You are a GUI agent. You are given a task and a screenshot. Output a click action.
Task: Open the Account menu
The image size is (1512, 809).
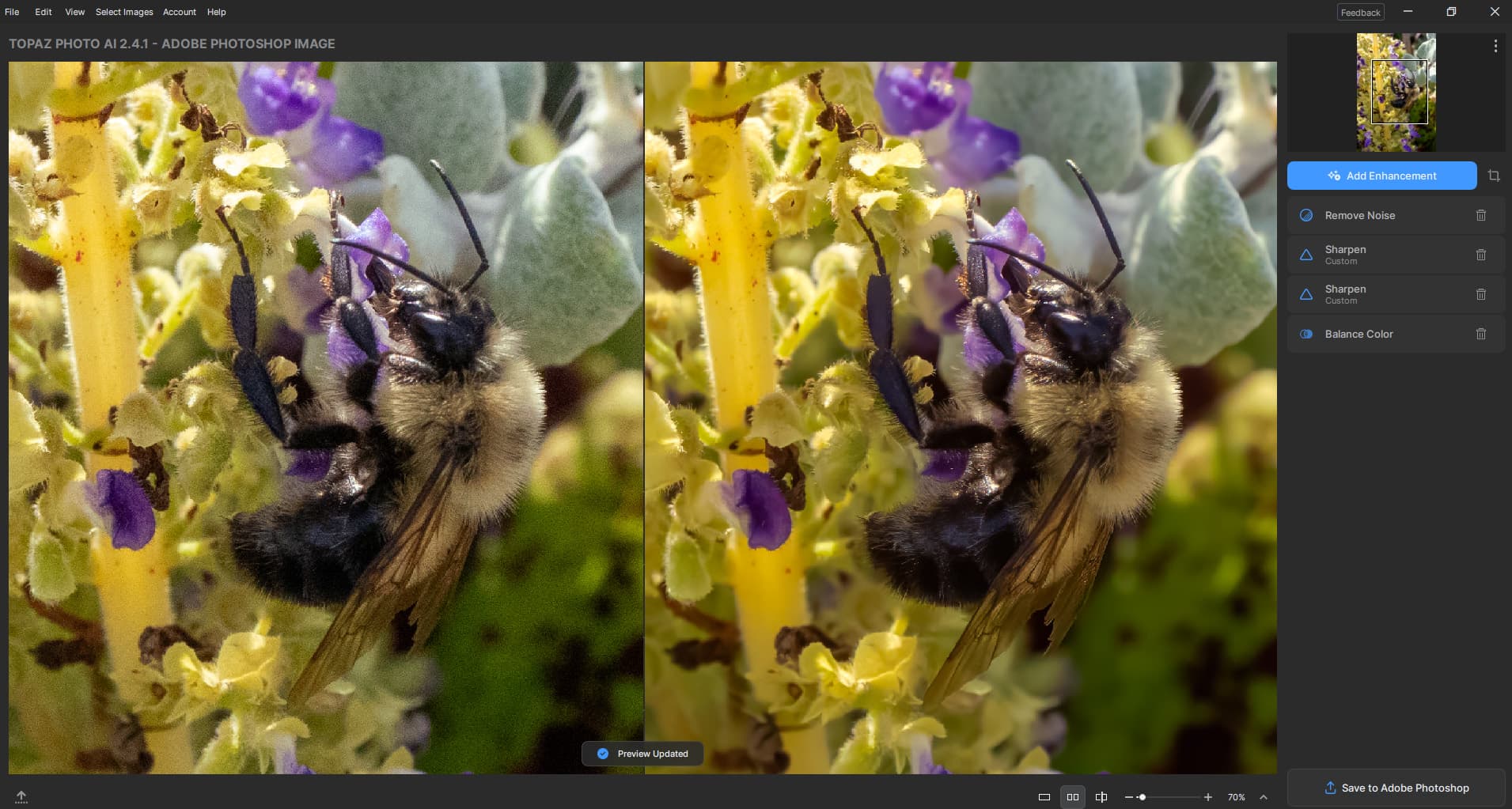179,12
